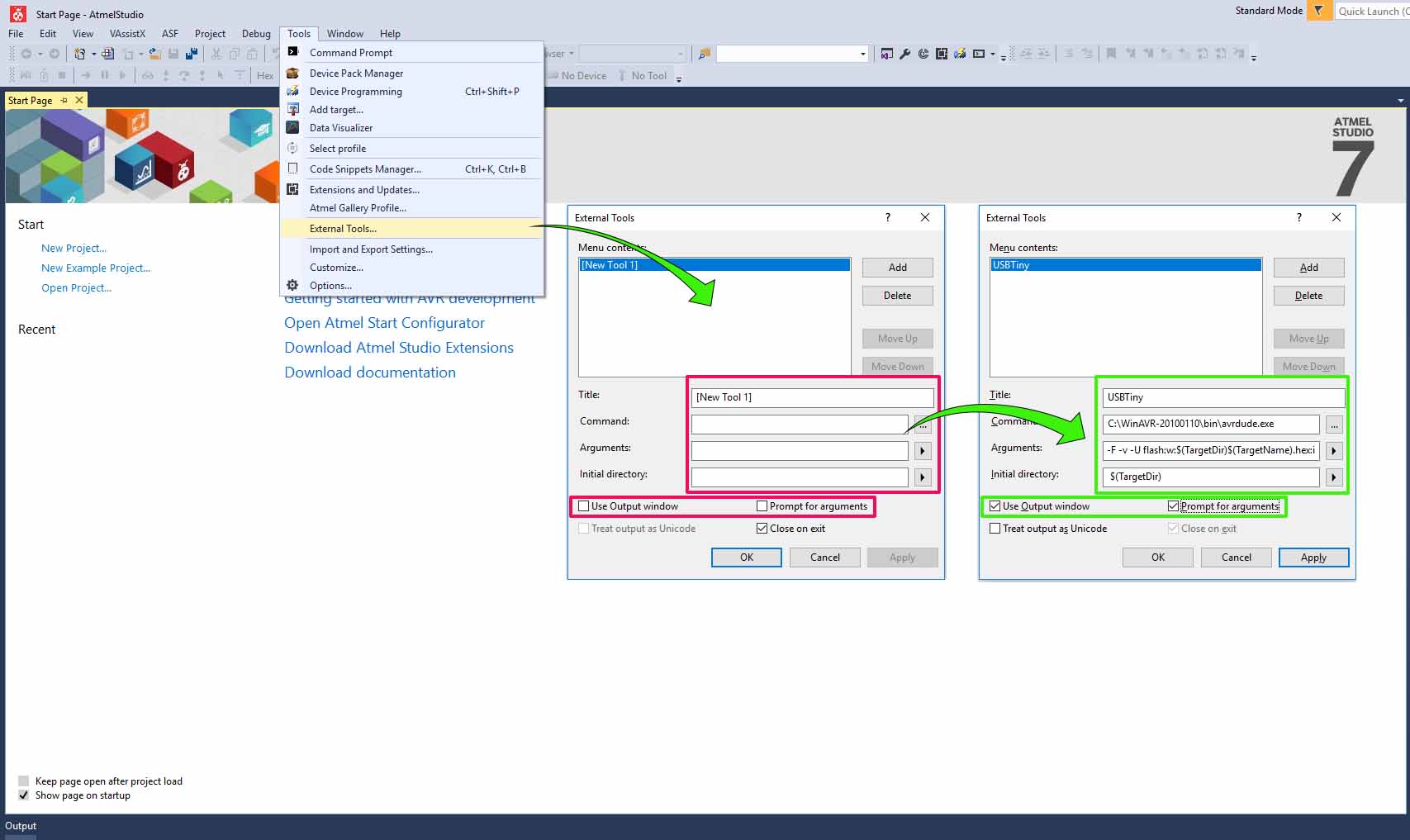The height and width of the screenshot is (840, 1410).
Task: Click the Copy toolbar icon
Action: click(235, 54)
